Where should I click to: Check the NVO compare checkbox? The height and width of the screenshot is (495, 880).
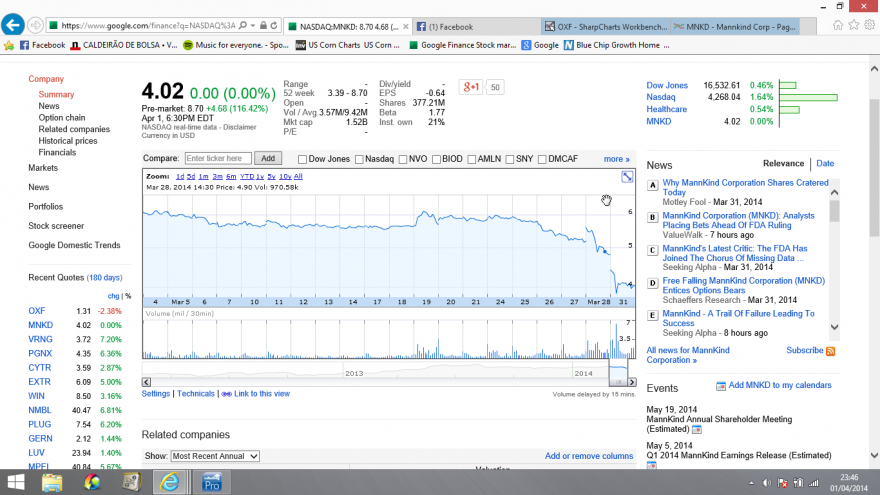[x=403, y=159]
